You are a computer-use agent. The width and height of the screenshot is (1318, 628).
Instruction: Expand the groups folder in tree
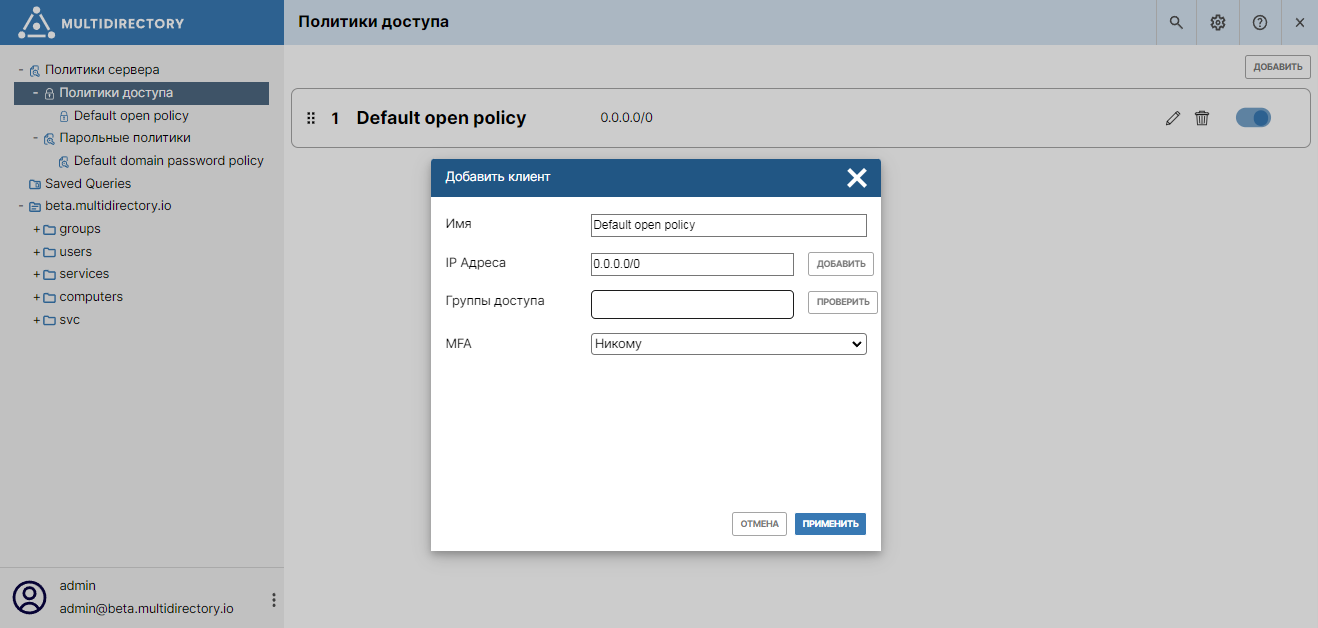coord(37,229)
